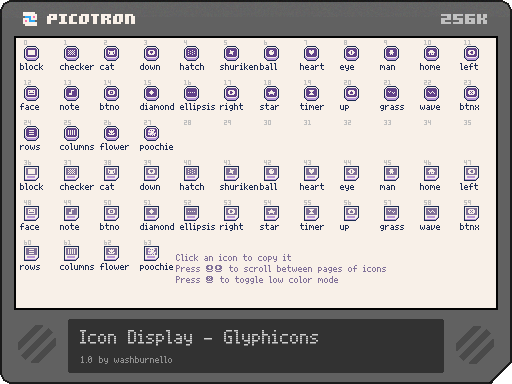Click the rounded btnx icon numbered 23
The width and height of the screenshot is (512, 384).
point(471,93)
